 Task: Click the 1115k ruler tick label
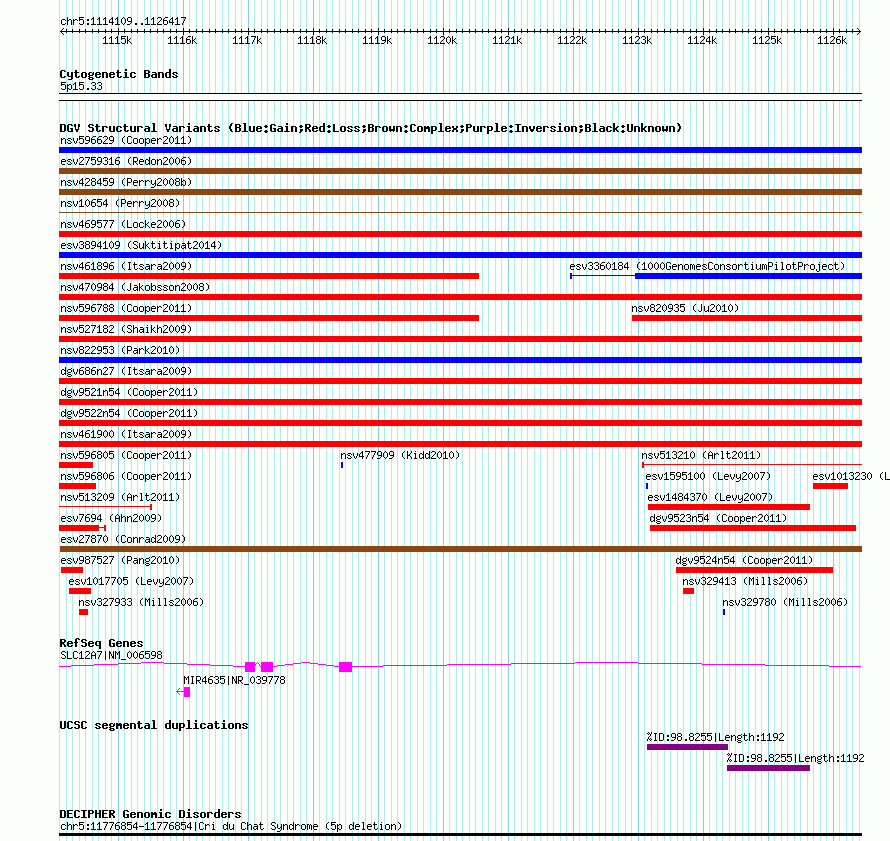click(x=117, y=40)
